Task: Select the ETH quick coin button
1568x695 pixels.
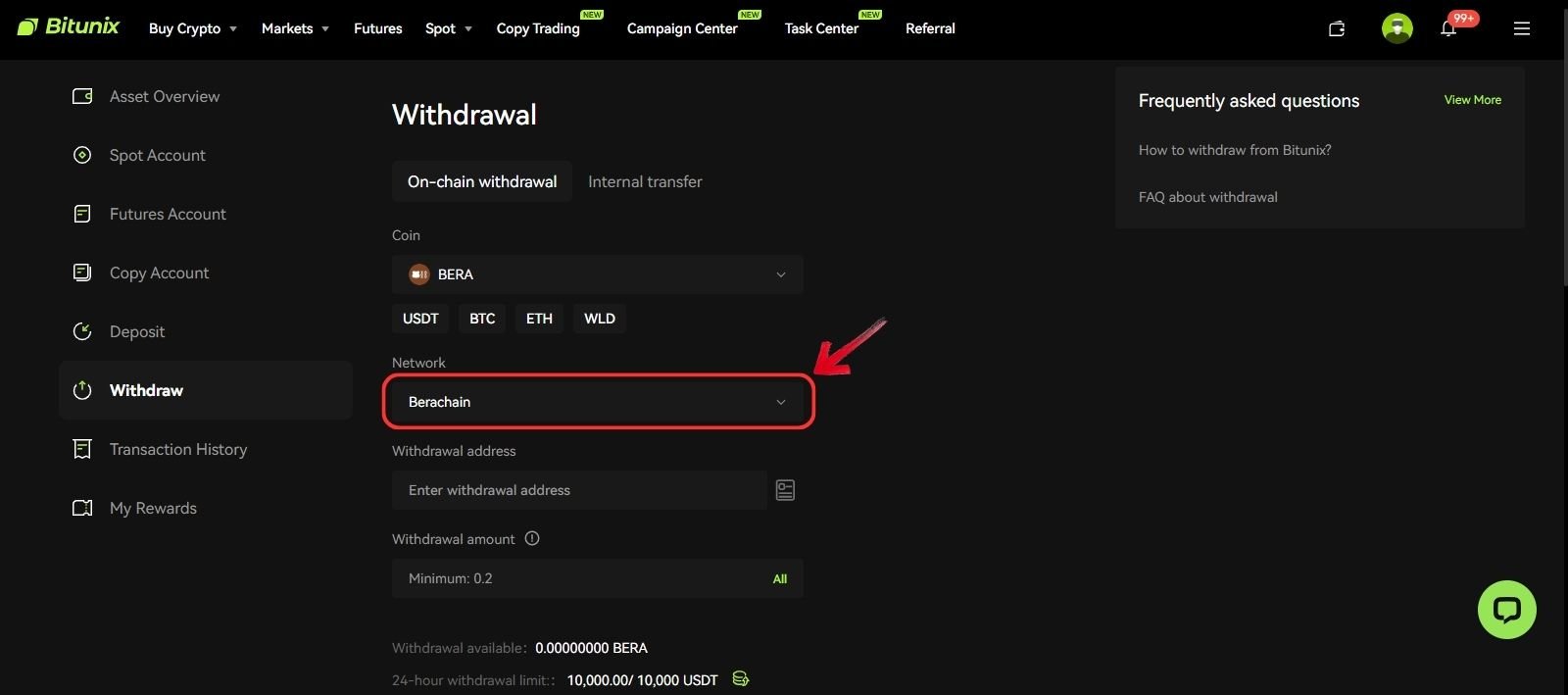Action: click(539, 319)
